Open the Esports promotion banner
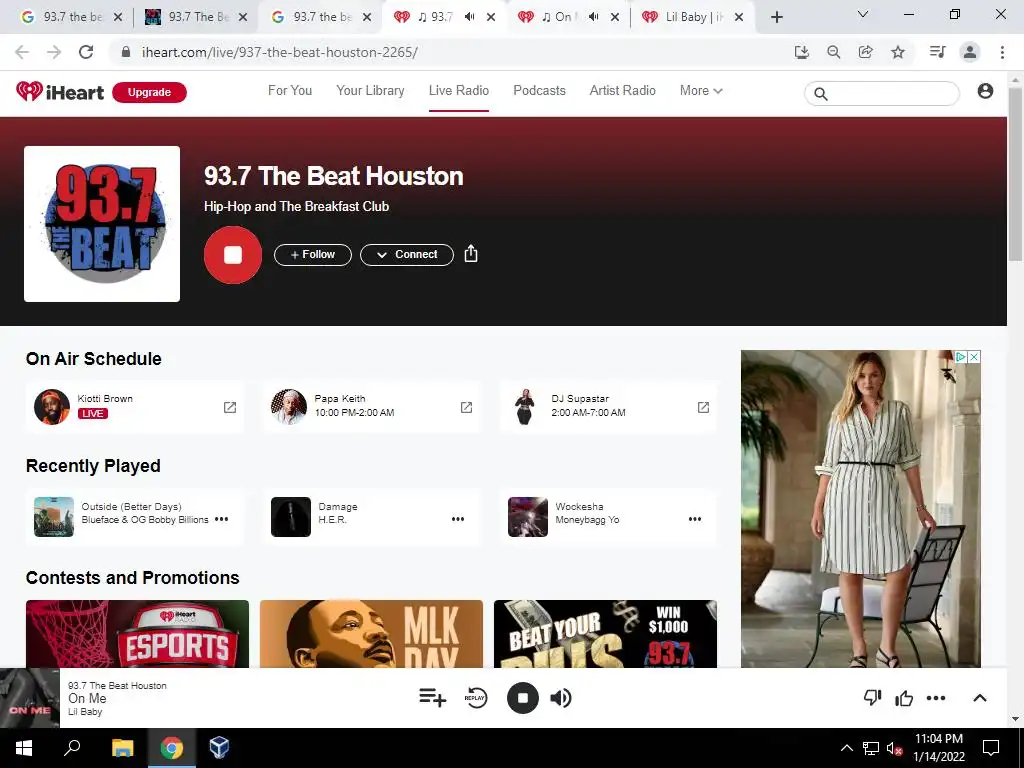The height and width of the screenshot is (768, 1024). 137,633
